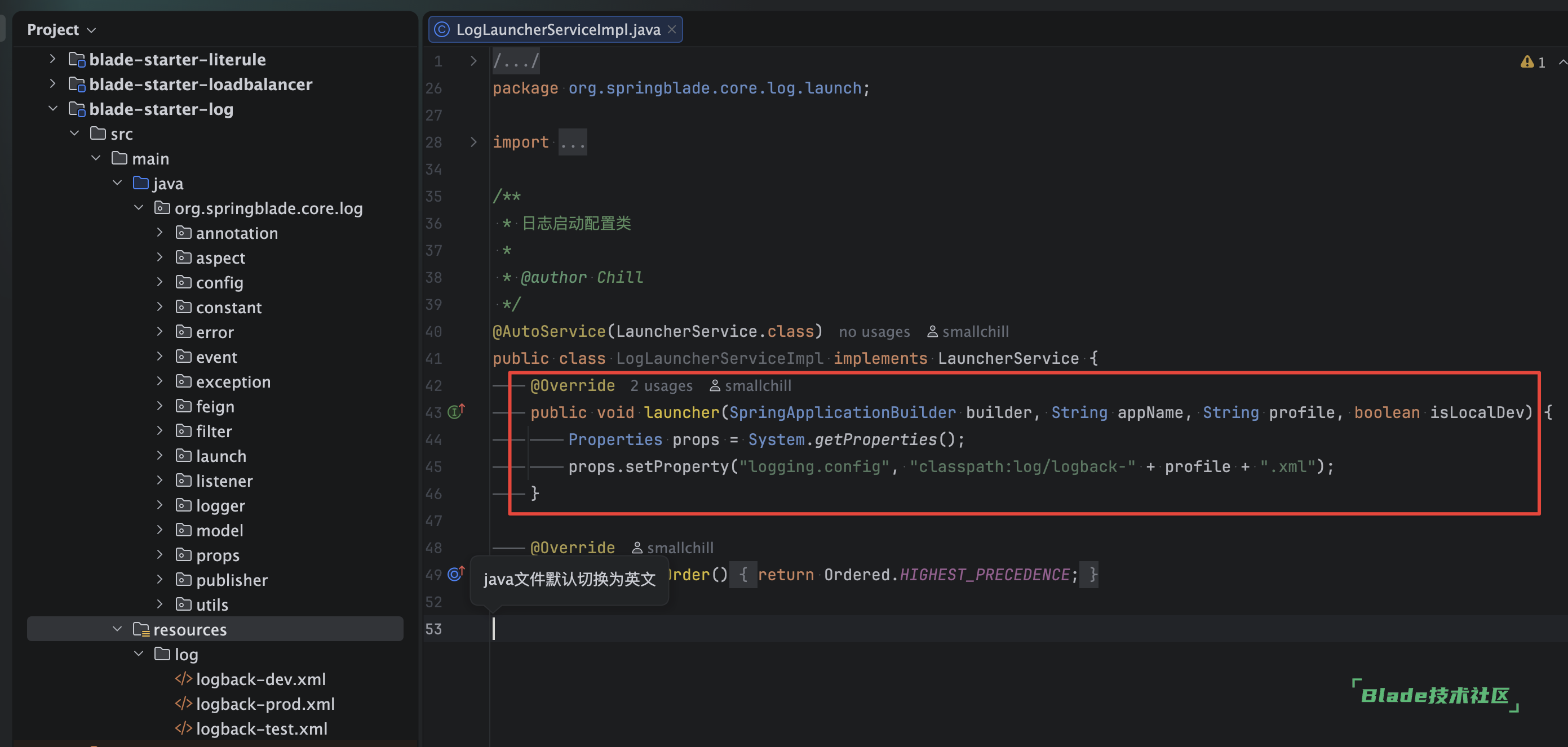Click the 'no usages' hint beside @AutoService
The image size is (1568, 747).
point(874,331)
